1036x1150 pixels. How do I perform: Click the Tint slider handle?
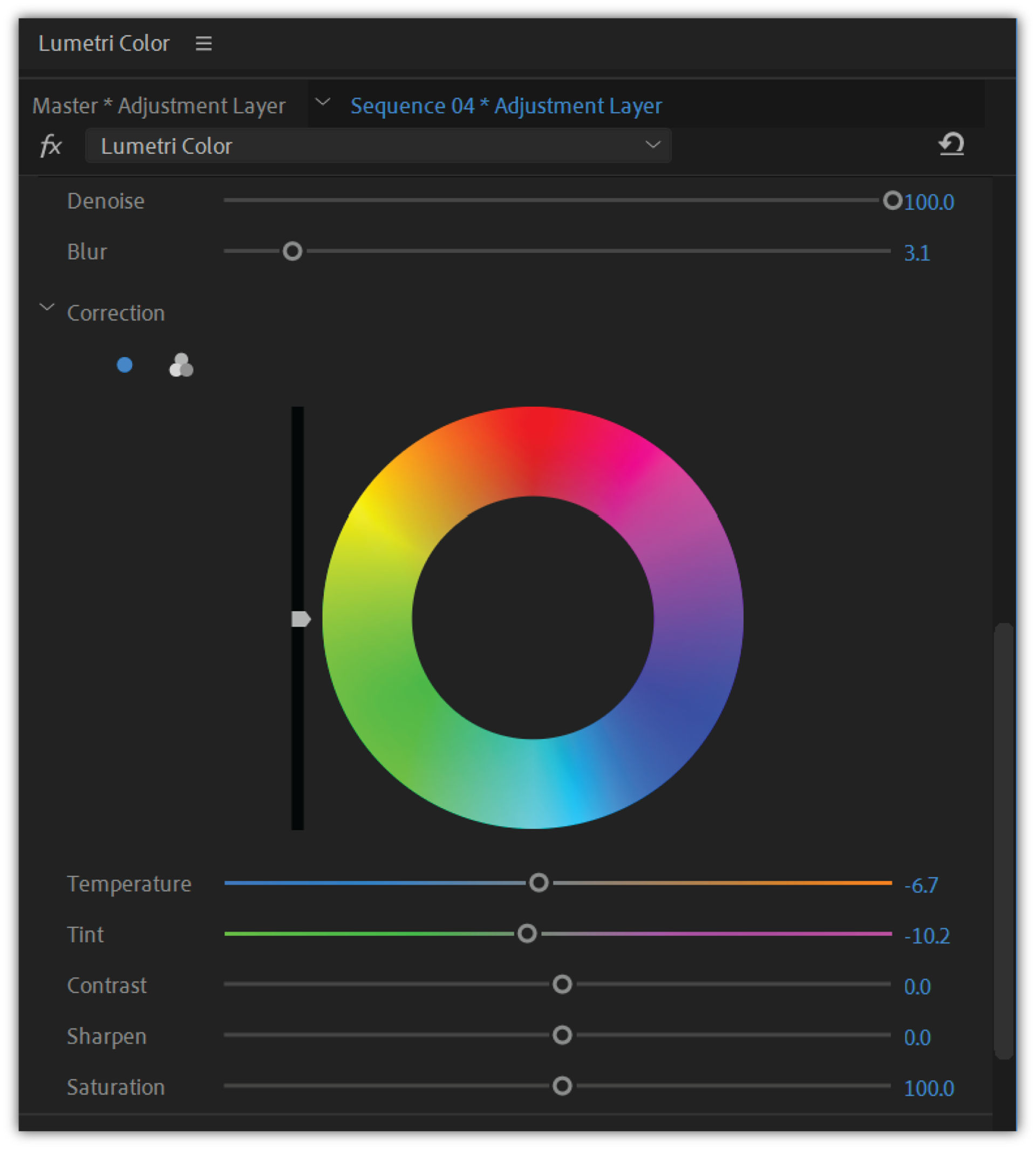click(527, 934)
